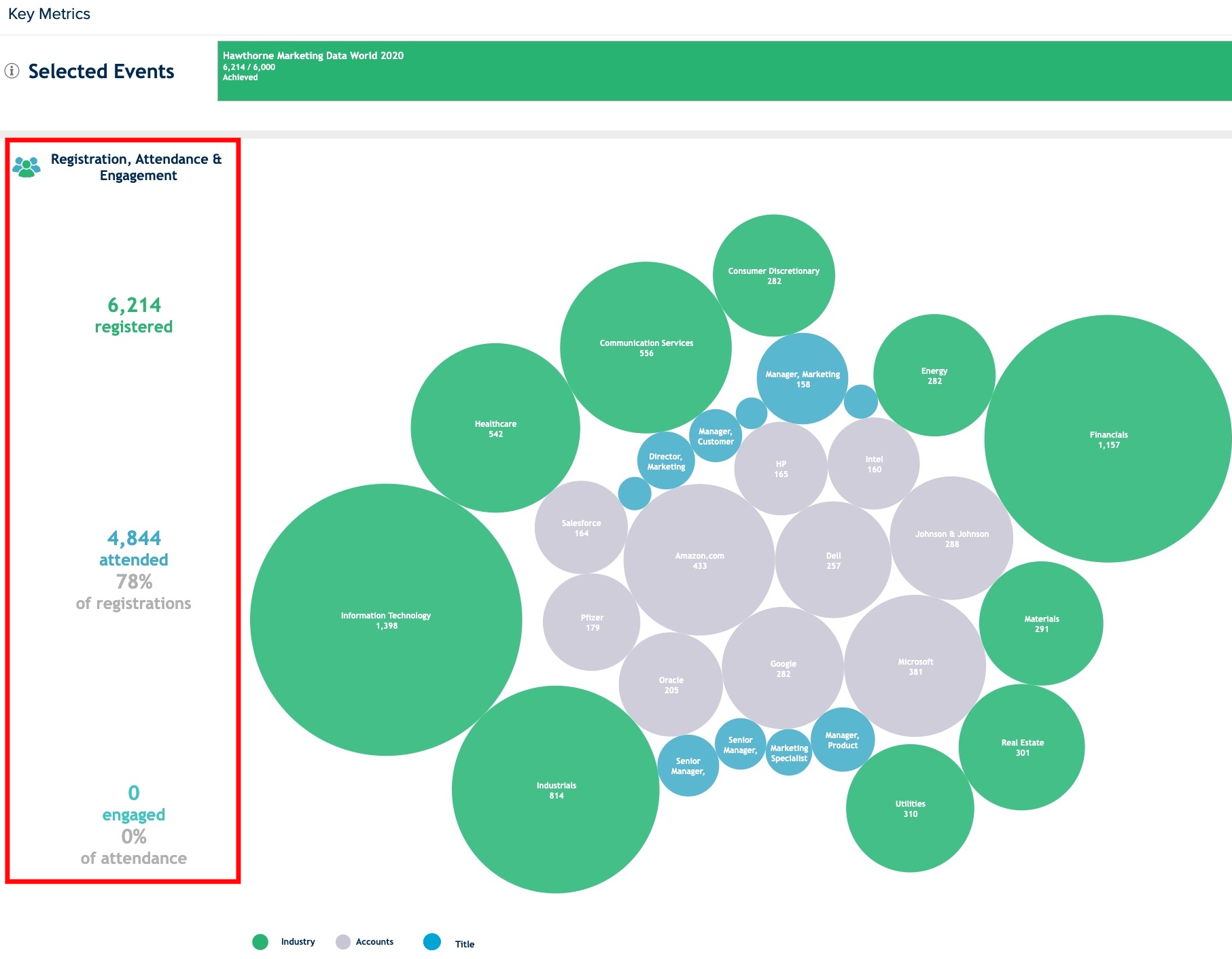The image size is (1232, 959).
Task: Click the Consumer Discretionary 282 bubble
Action: (774, 275)
